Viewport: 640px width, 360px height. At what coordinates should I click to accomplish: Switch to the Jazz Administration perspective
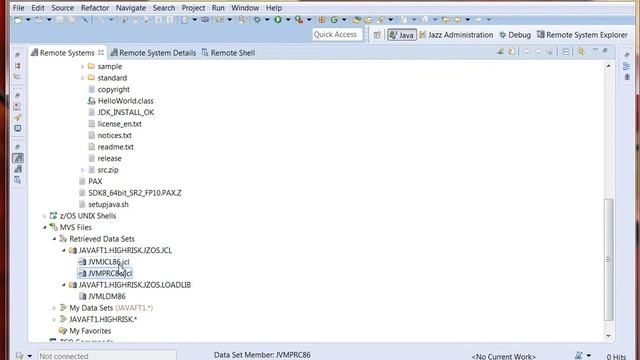(456, 35)
